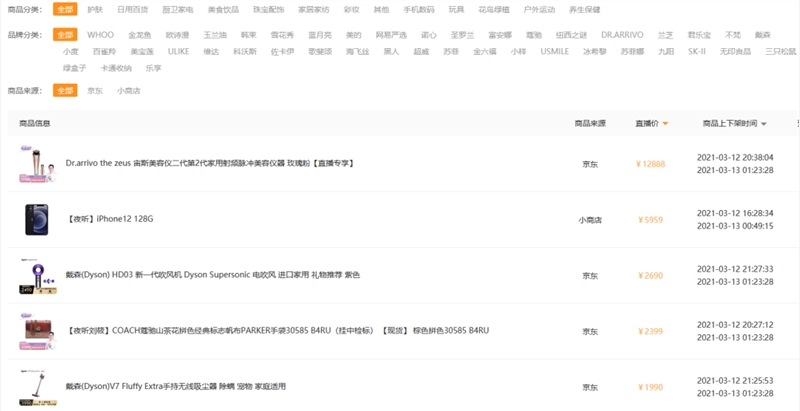
Task: Select 全部 in the 商品来源 row
Action: (x=65, y=90)
